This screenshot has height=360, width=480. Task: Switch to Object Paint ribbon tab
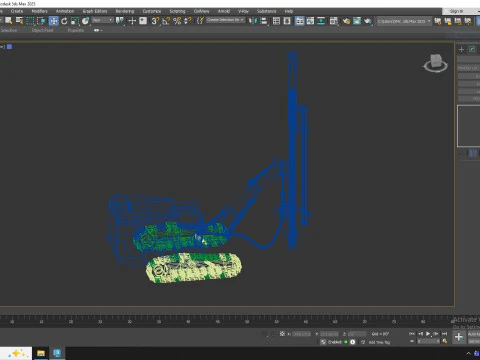(x=42, y=30)
